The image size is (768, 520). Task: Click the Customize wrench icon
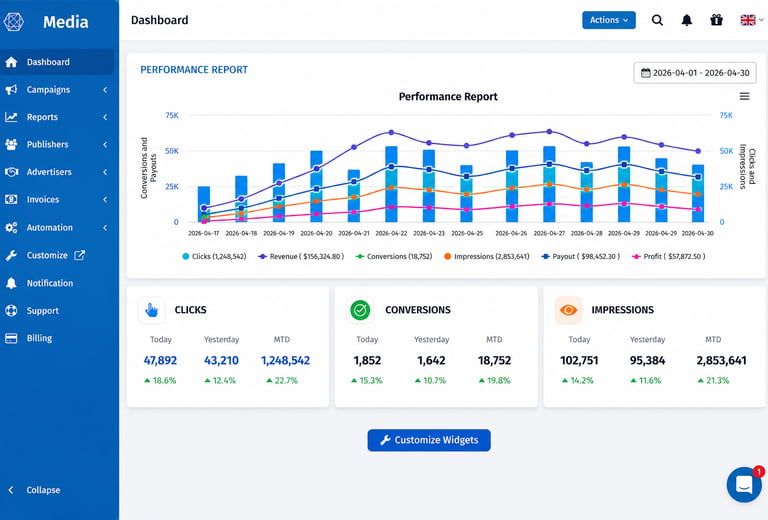coord(11,255)
